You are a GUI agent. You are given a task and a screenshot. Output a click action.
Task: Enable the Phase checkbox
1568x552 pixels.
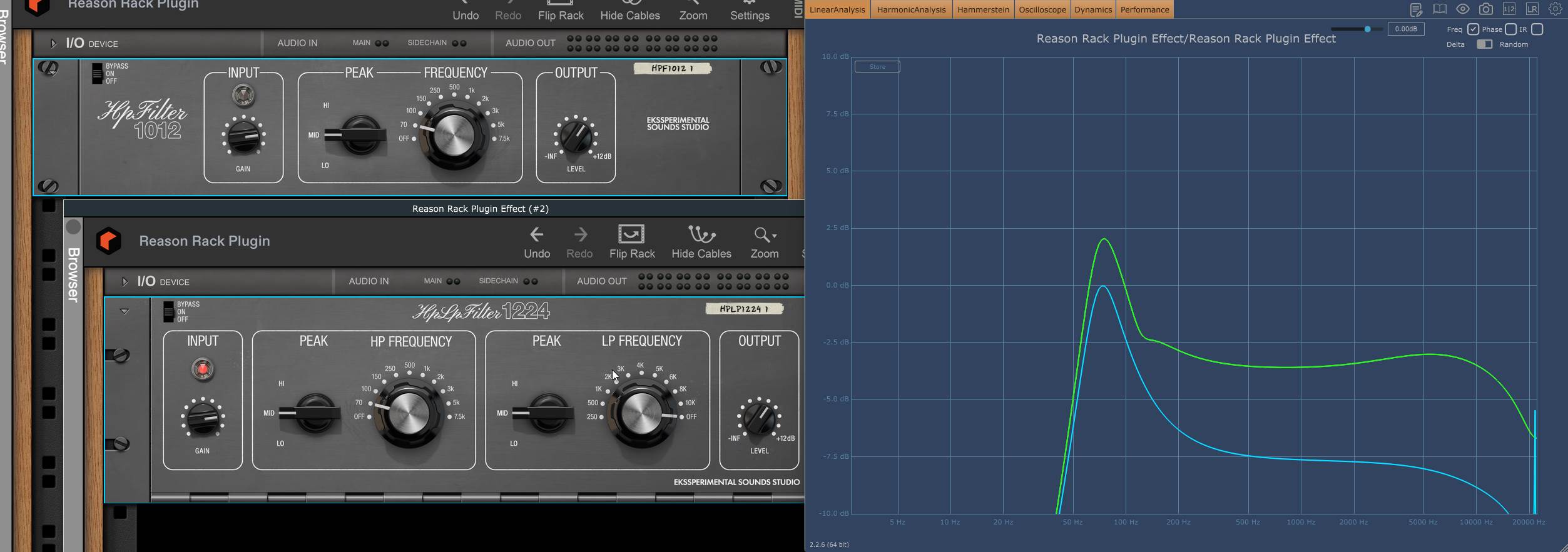1510,29
